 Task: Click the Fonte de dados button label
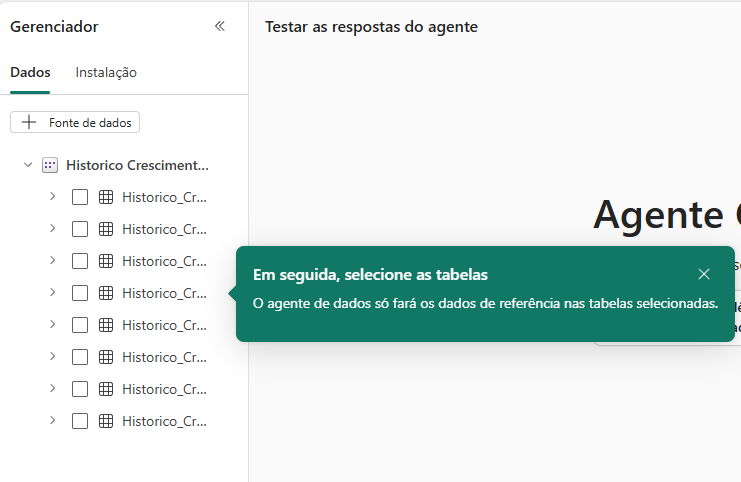(90, 122)
